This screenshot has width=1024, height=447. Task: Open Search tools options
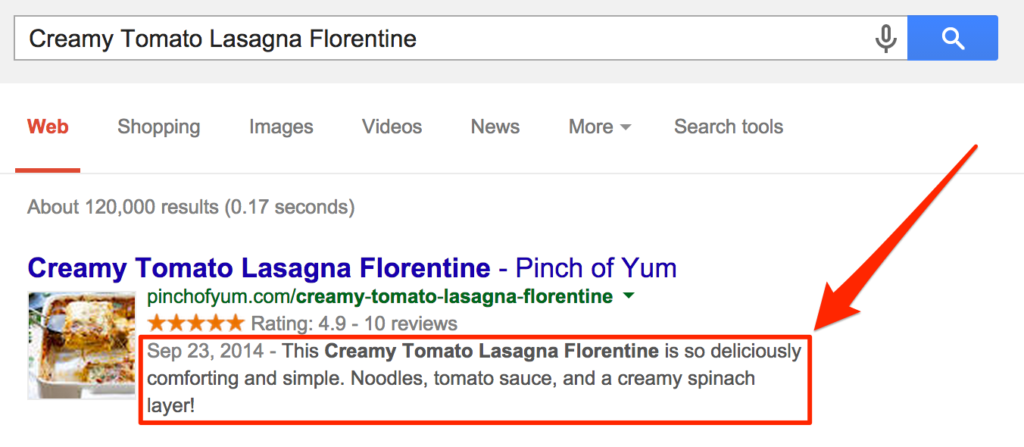pos(728,127)
